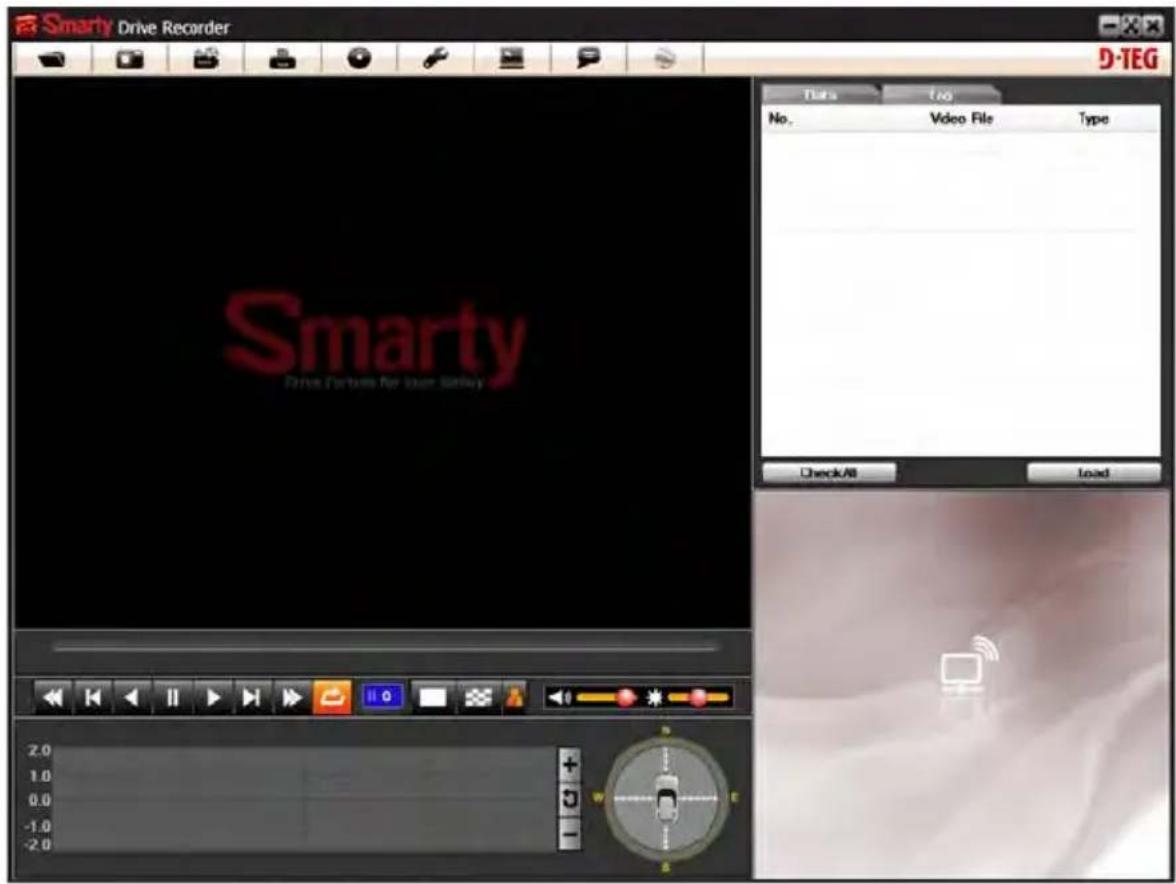Pause the video playback
The image size is (1176, 884).
[x=172, y=698]
